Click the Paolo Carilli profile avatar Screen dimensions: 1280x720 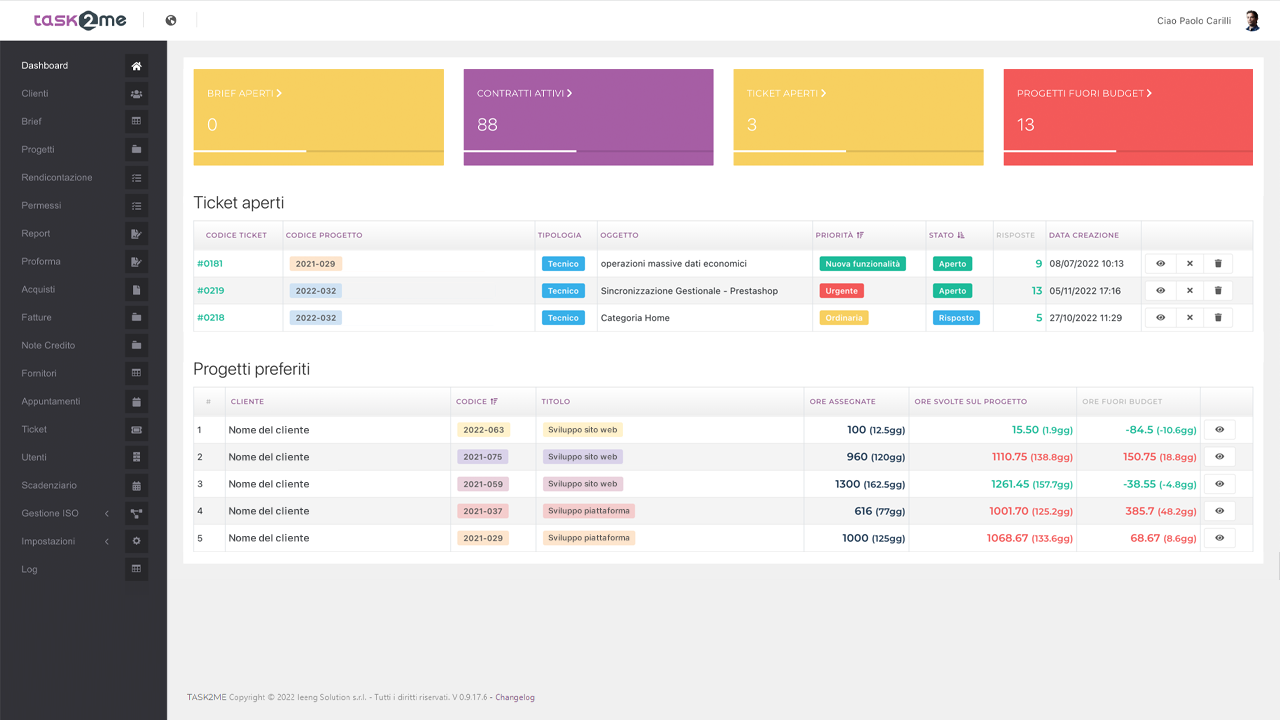tap(1252, 21)
